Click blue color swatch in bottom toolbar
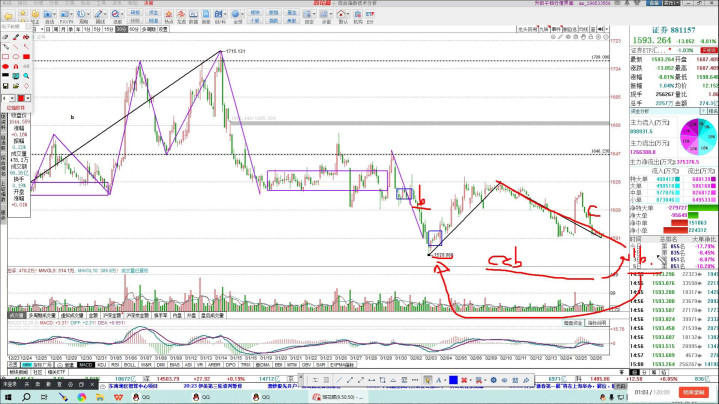The height and width of the screenshot is (404, 719). pyautogui.click(x=453, y=380)
